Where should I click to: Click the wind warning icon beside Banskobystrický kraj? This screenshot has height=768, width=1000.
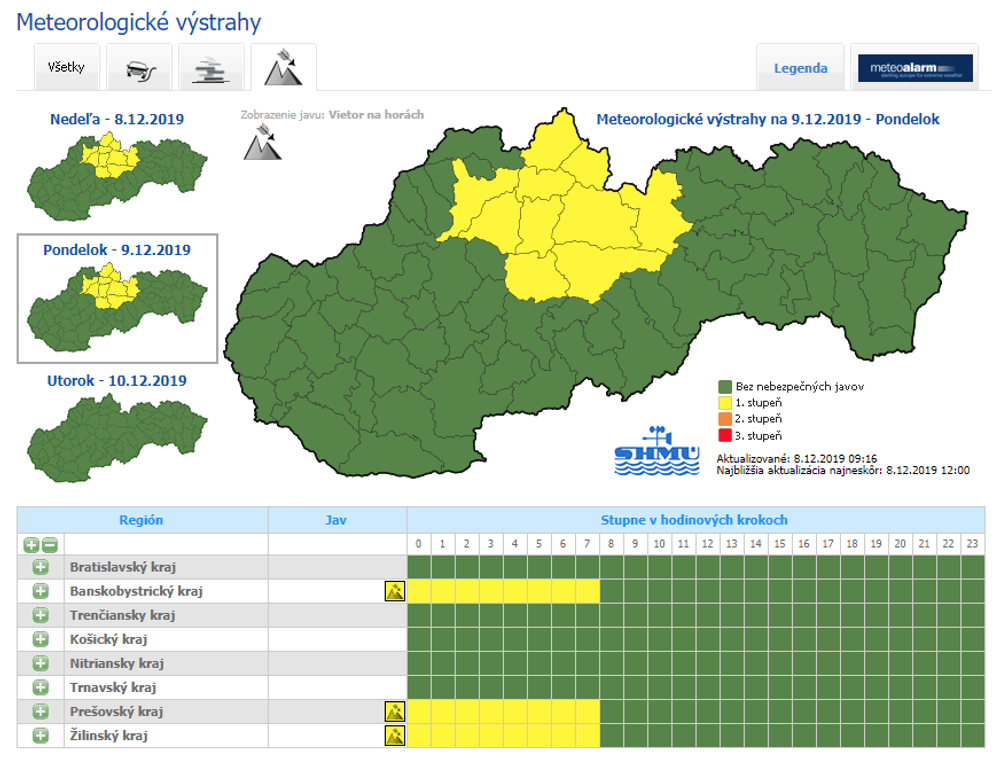coord(395,590)
